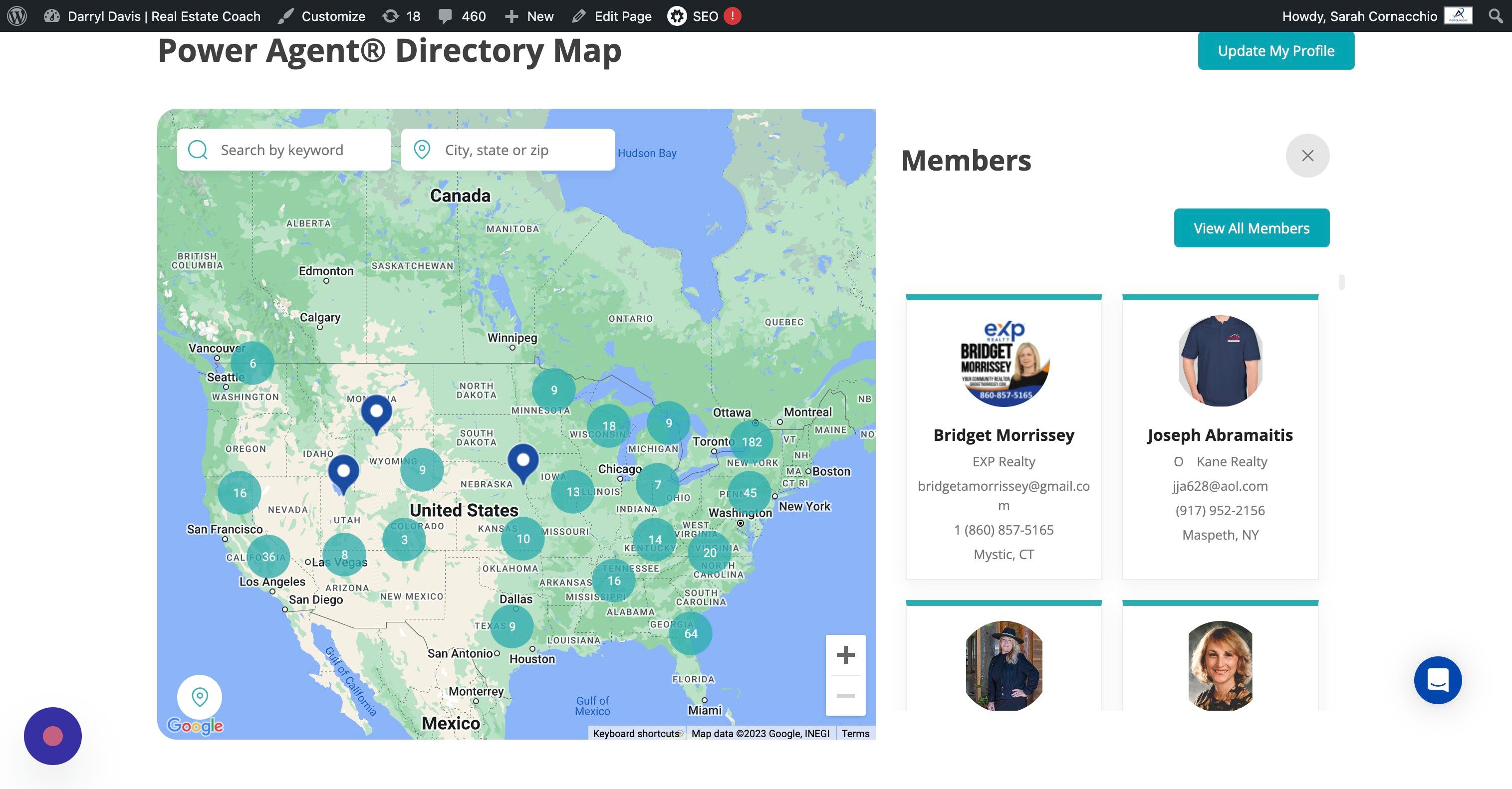Viewport: 1512px width, 789px height.
Task: Click the purple round button with red dot
Action: (53, 736)
